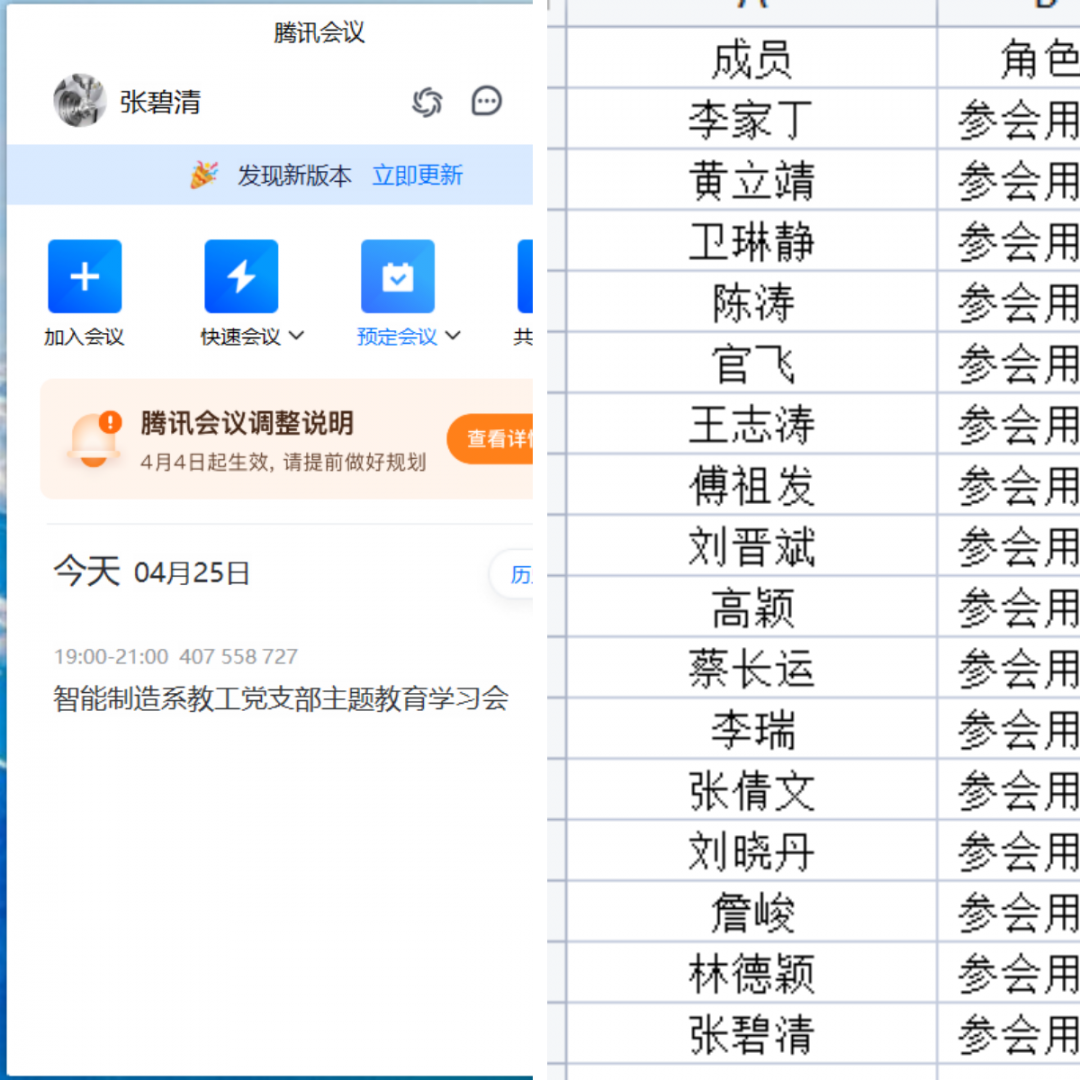Open the 智能制造系教工党支部主题教育学习会 meeting
The width and height of the screenshot is (1080, 1080).
[x=281, y=697]
